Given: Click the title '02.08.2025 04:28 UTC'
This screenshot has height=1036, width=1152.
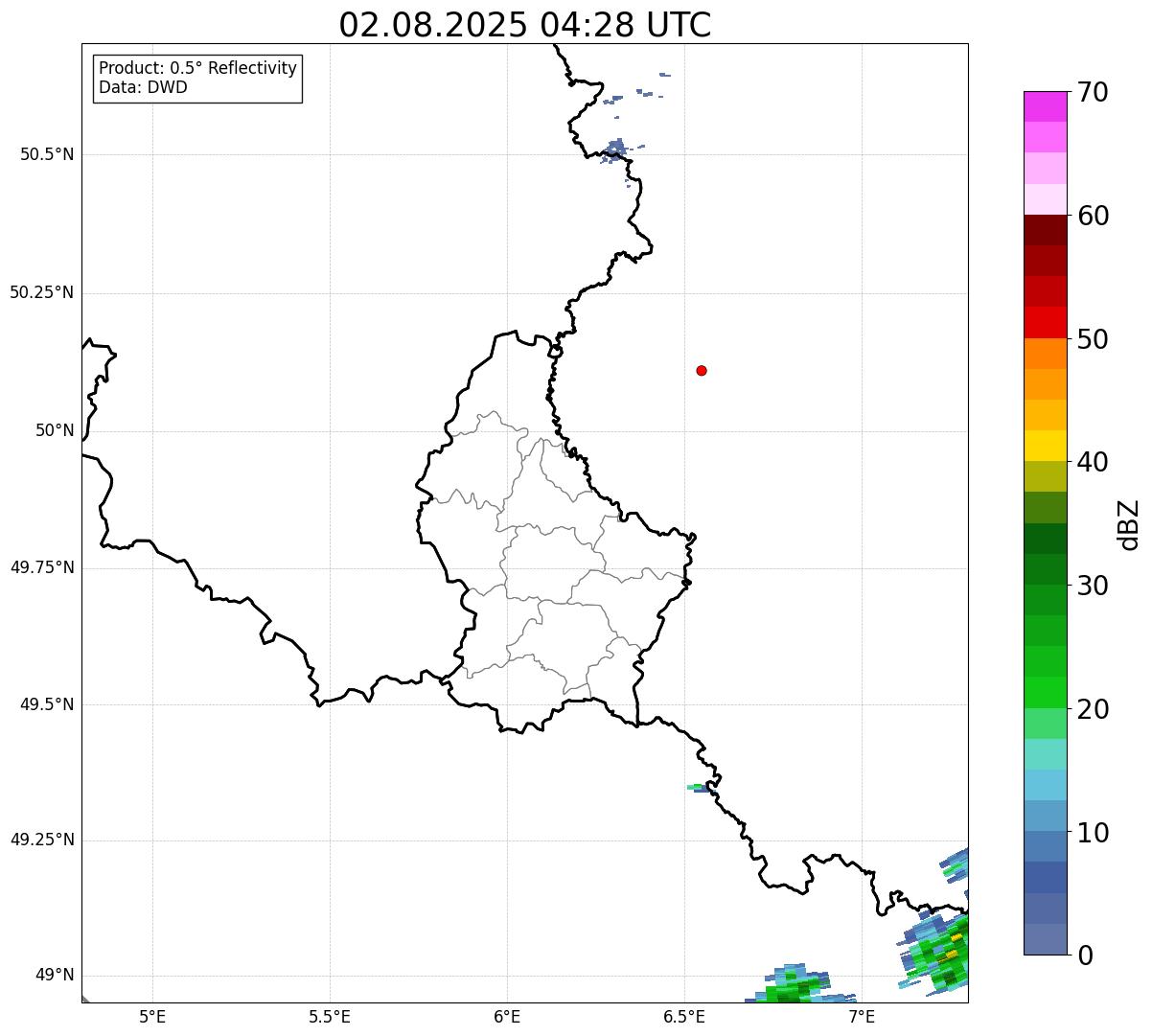Looking at the screenshot, I should point(525,25).
